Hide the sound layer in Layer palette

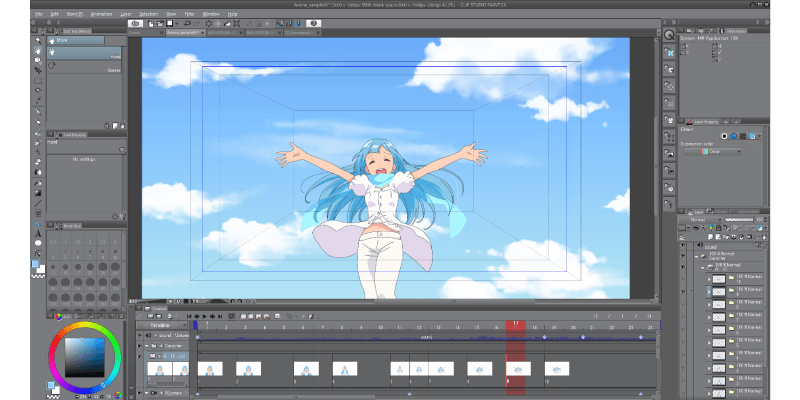click(x=684, y=247)
